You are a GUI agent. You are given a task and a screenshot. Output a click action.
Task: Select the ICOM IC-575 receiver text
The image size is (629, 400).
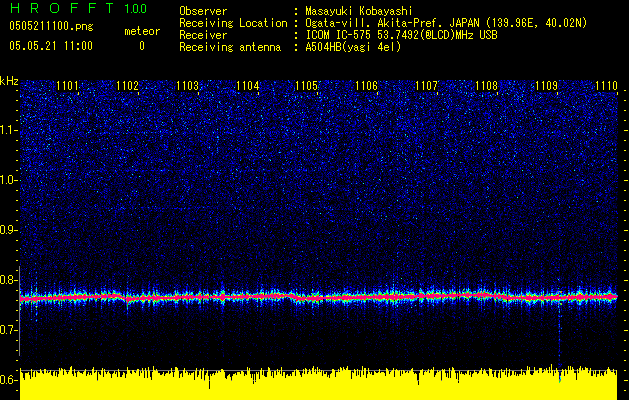click(x=401, y=35)
